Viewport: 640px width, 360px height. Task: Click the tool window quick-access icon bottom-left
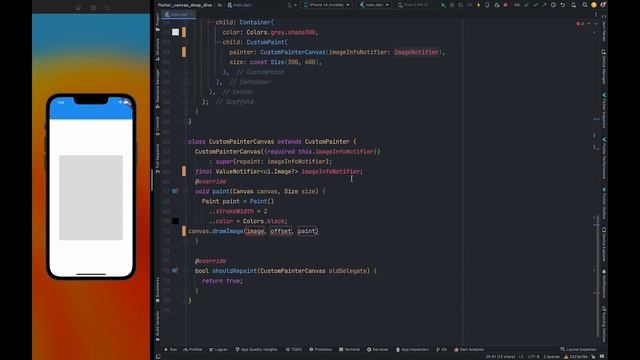pos(158,356)
